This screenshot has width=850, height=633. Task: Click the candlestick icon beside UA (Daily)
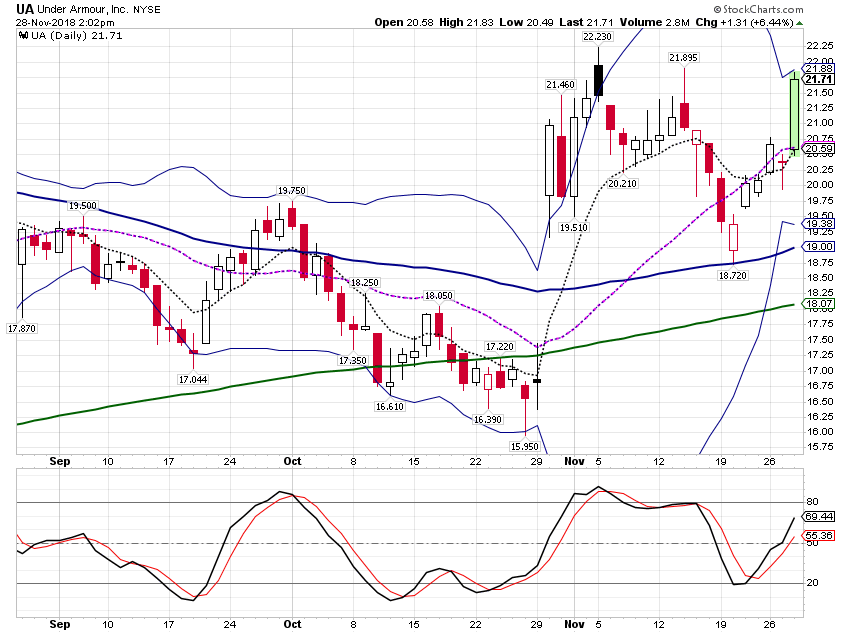pyautogui.click(x=23, y=36)
